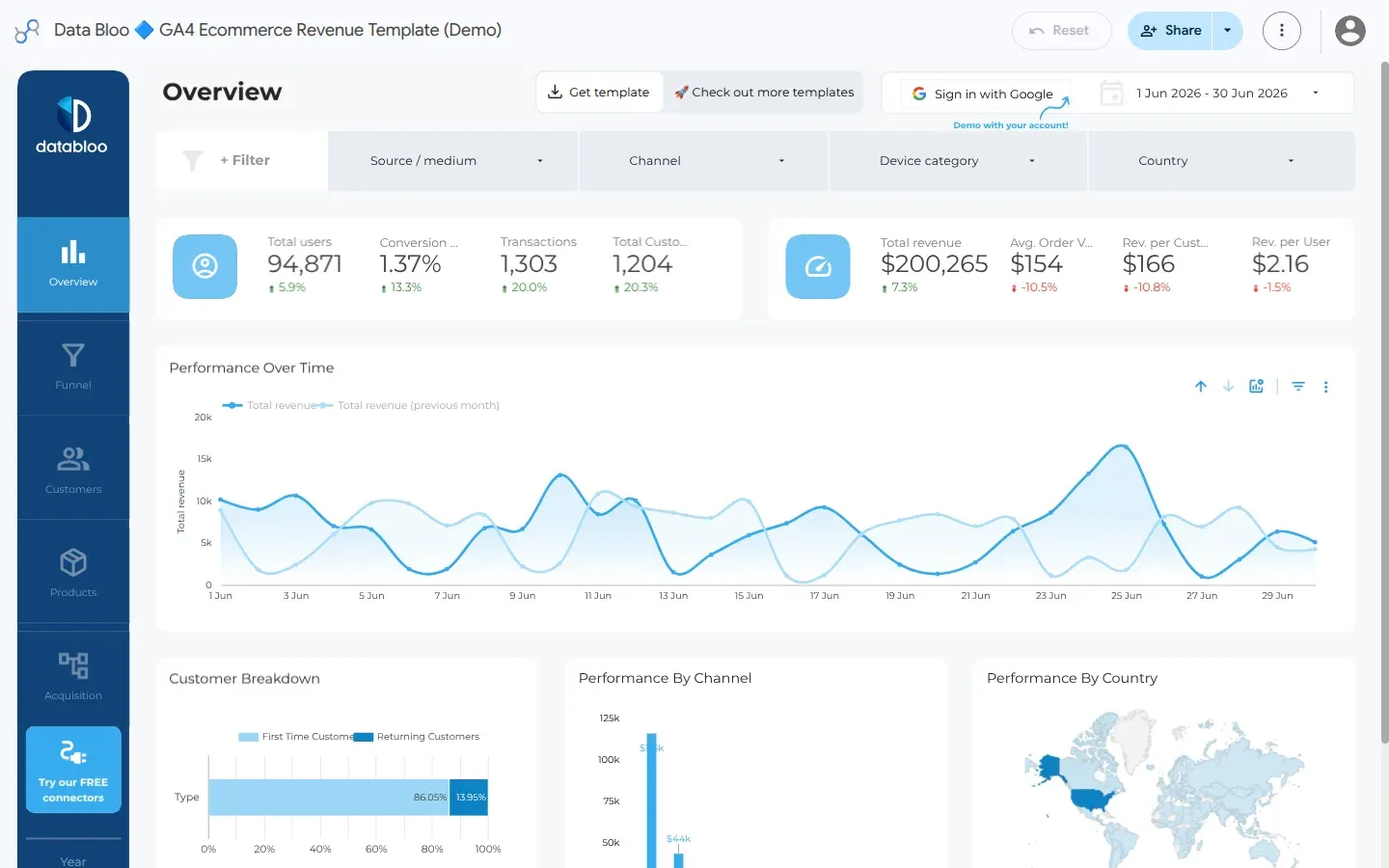This screenshot has width=1389, height=868.
Task: Click the funnel Filter icon
Action: (x=193, y=161)
